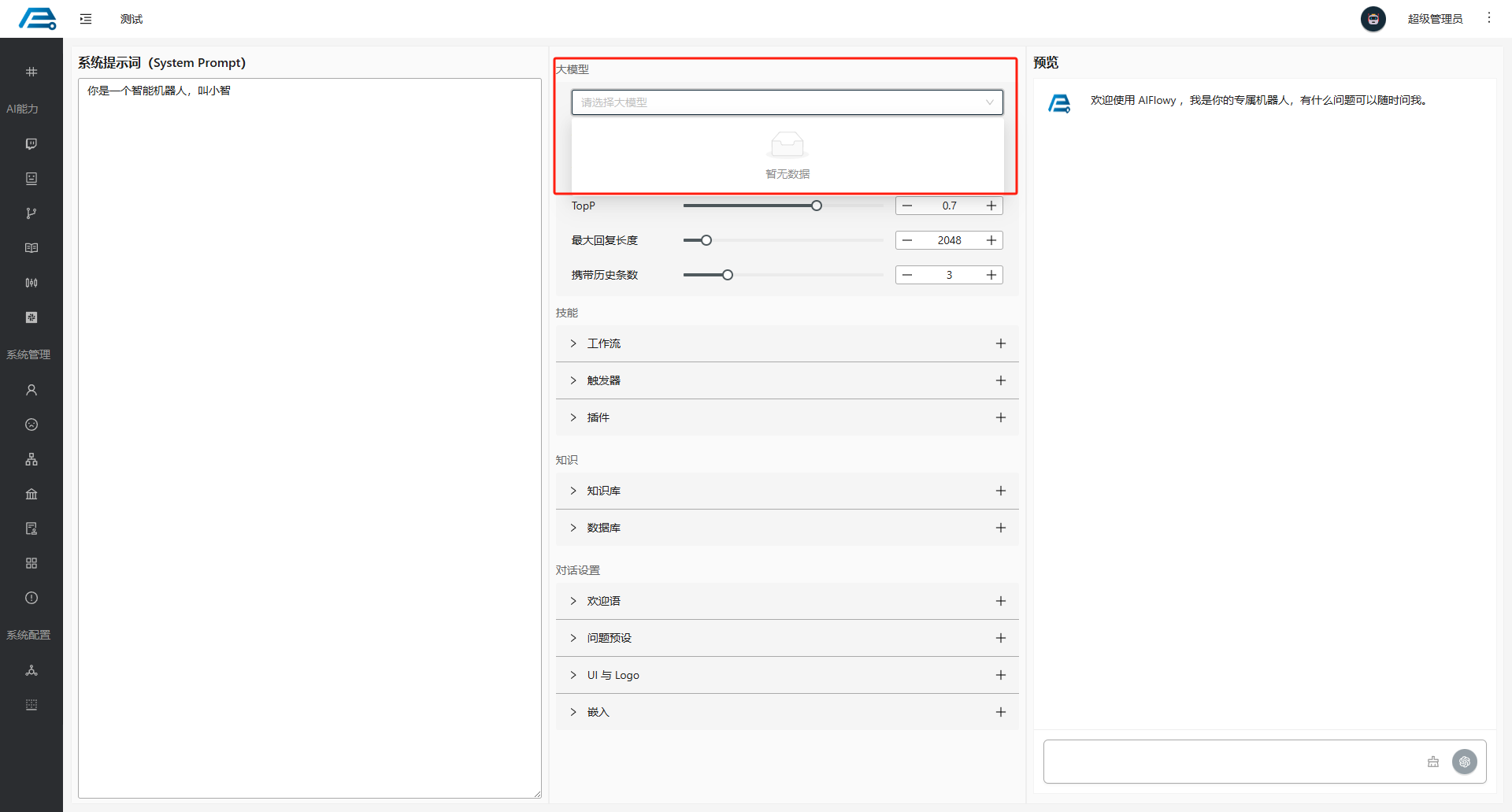Open the puzzle plugin icon in sidebar
Image resolution: width=1512 pixels, height=812 pixels.
click(31, 317)
